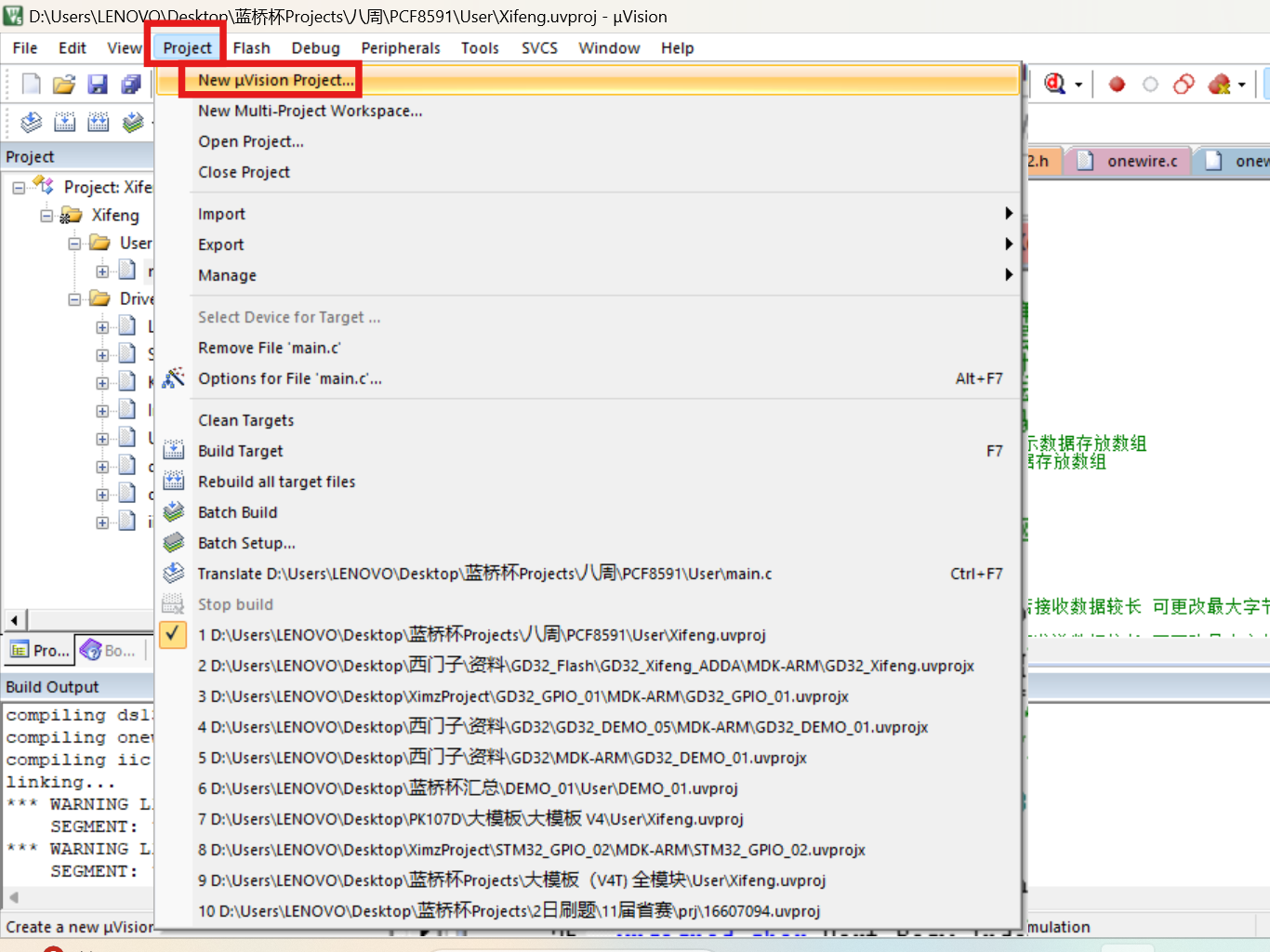1270x952 pixels.
Task: Click Build Output horizontal scrollbar left arrow
Action: pos(14,897)
